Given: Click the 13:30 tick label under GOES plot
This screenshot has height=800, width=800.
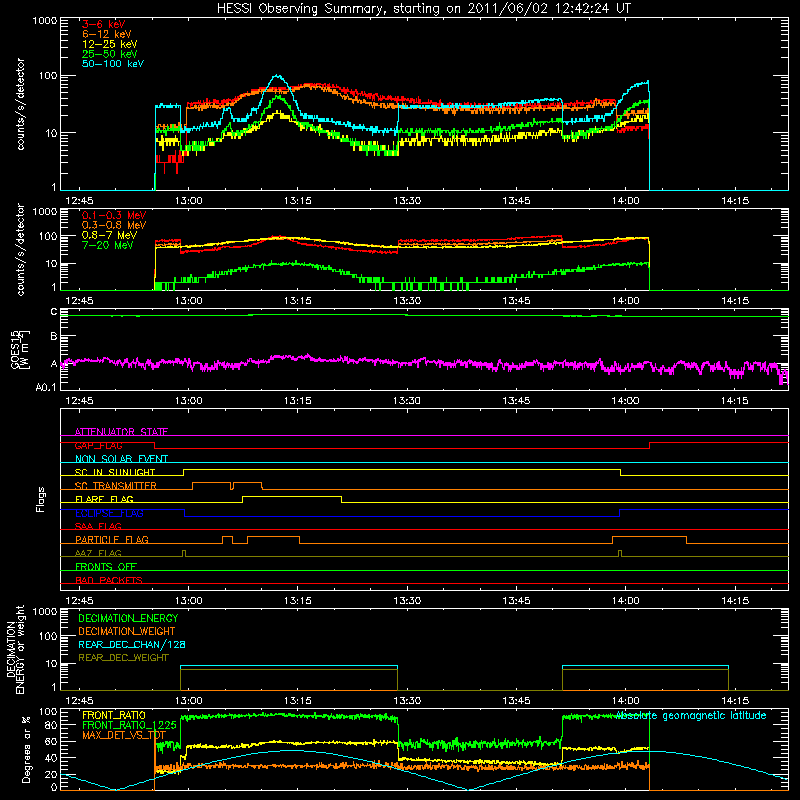Looking at the screenshot, I should 407,401.
